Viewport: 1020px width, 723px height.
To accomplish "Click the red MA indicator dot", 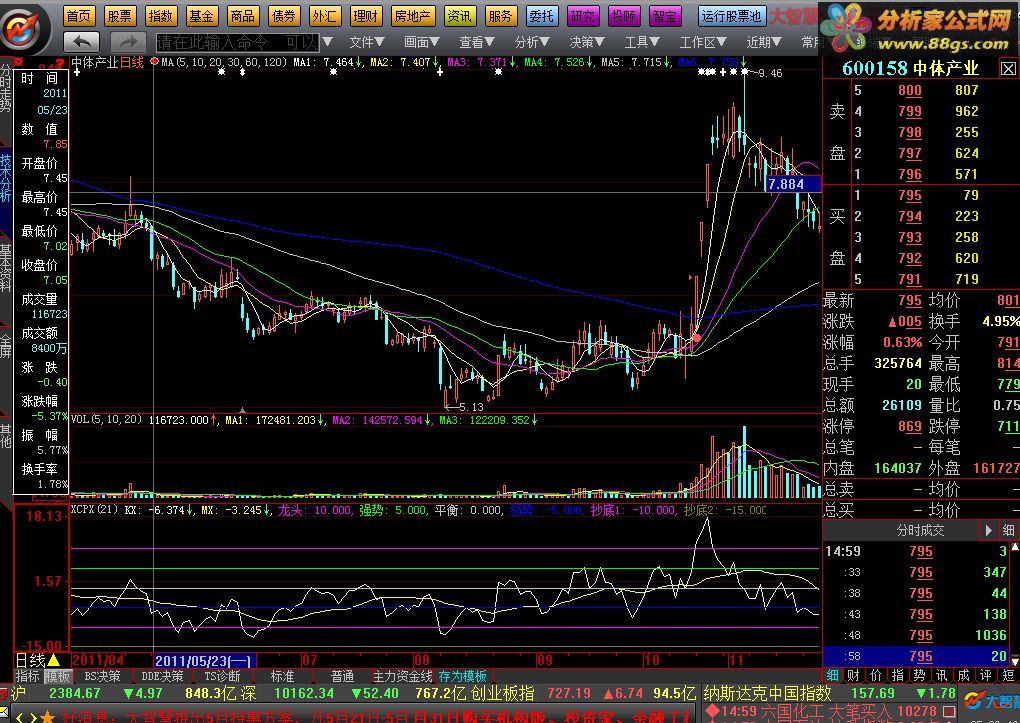I will [x=154, y=62].
